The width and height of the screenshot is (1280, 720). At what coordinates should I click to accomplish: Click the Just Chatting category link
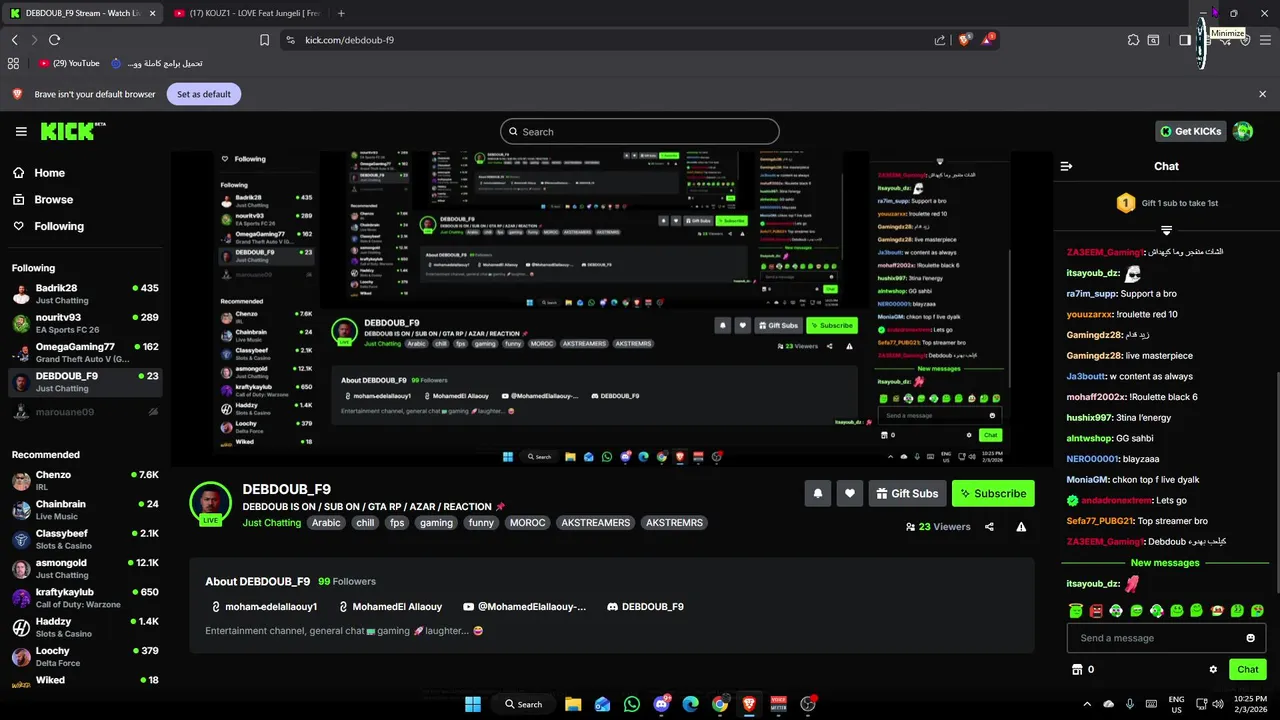pos(271,523)
